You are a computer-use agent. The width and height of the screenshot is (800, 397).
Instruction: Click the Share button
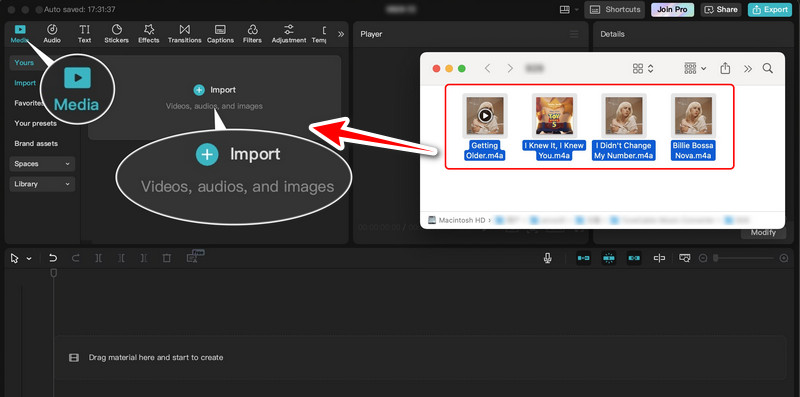(x=721, y=10)
